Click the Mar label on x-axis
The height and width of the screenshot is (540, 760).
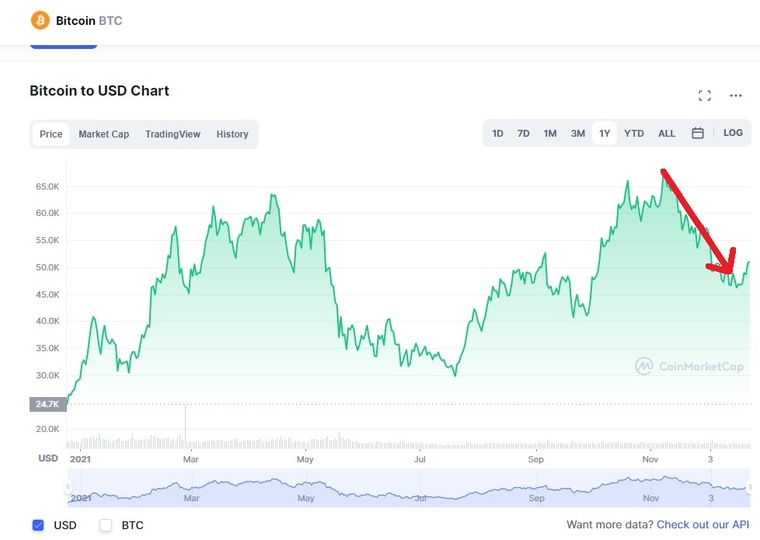point(190,459)
